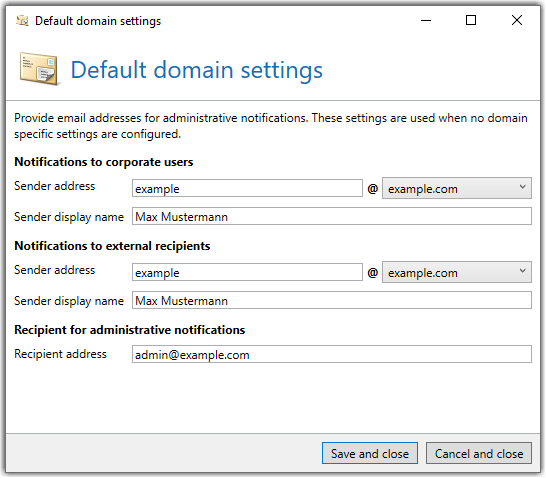Click the Cancel and close button
The image size is (546, 478).
click(x=479, y=453)
